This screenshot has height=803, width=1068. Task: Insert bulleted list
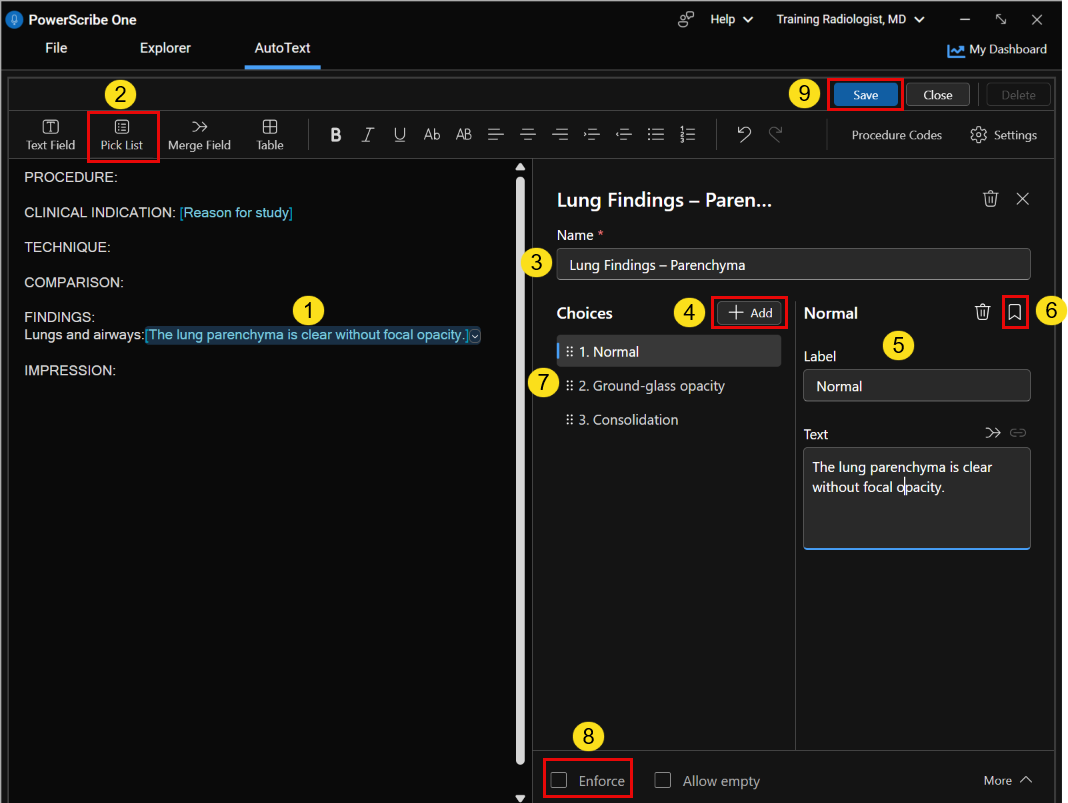(x=656, y=135)
